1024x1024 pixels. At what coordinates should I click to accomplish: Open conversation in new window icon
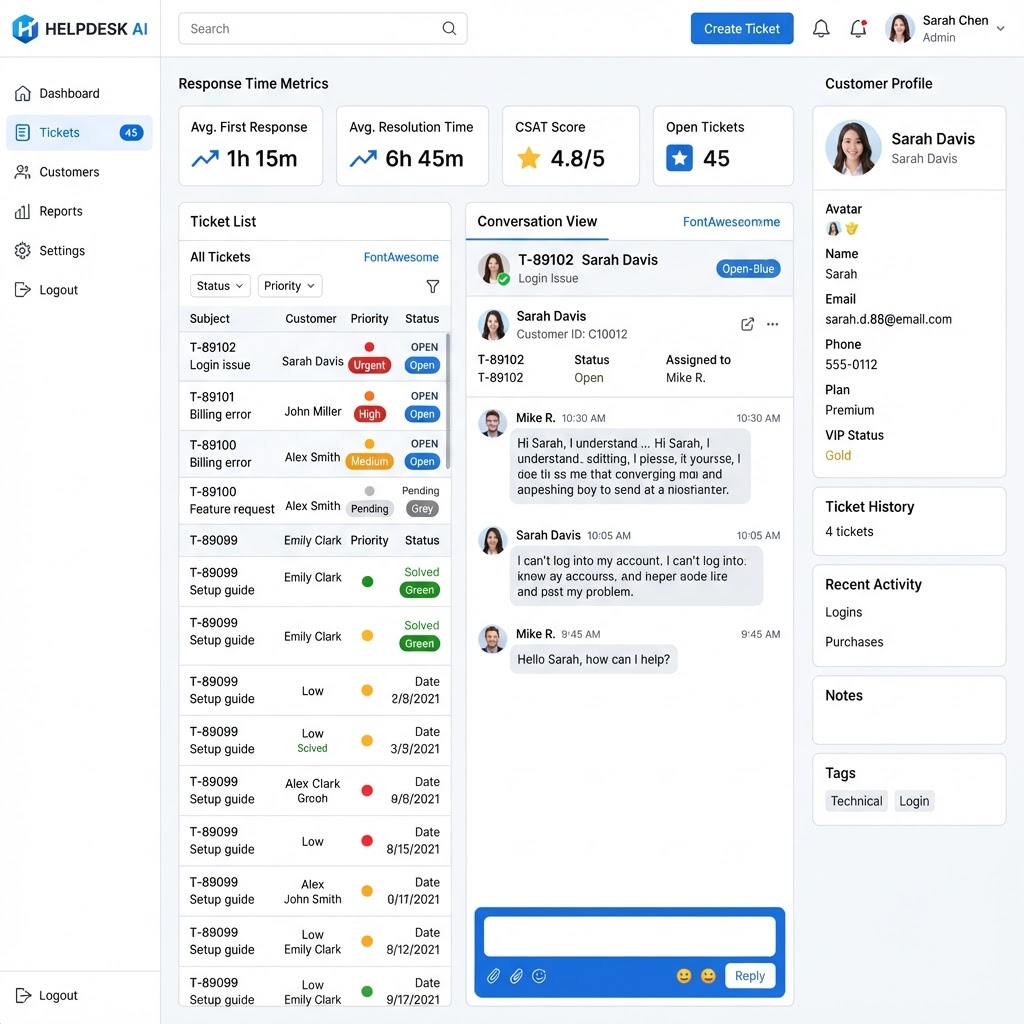coord(747,325)
